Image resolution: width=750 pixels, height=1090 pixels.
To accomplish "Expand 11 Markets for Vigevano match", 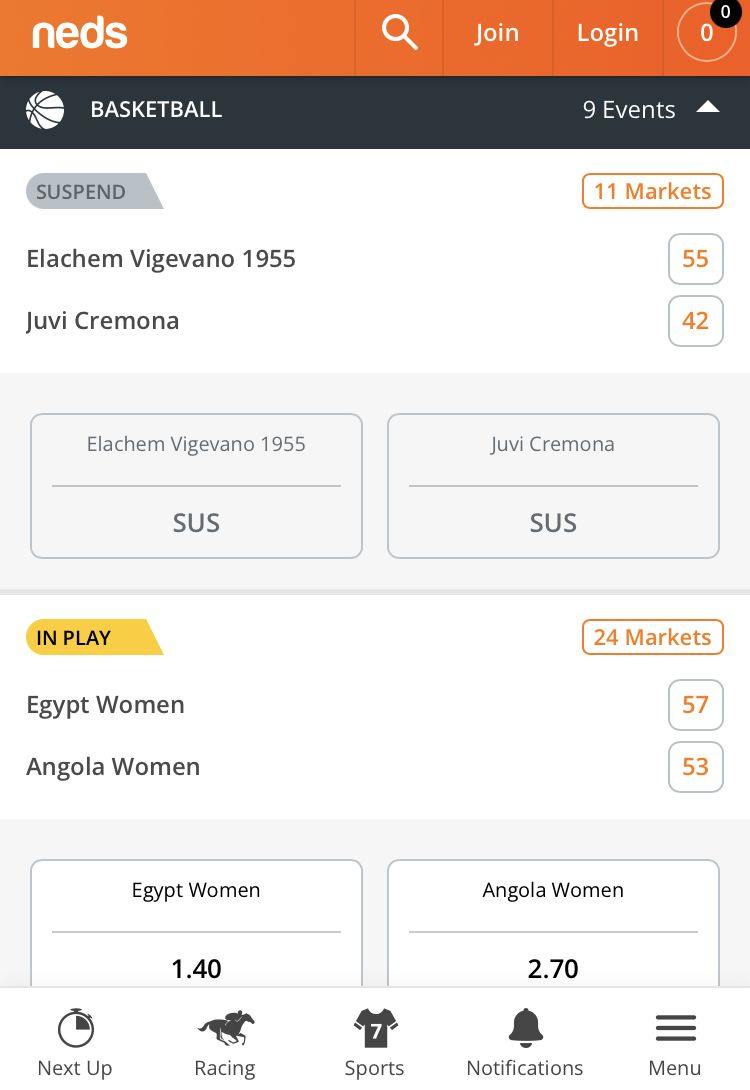I will click(652, 191).
